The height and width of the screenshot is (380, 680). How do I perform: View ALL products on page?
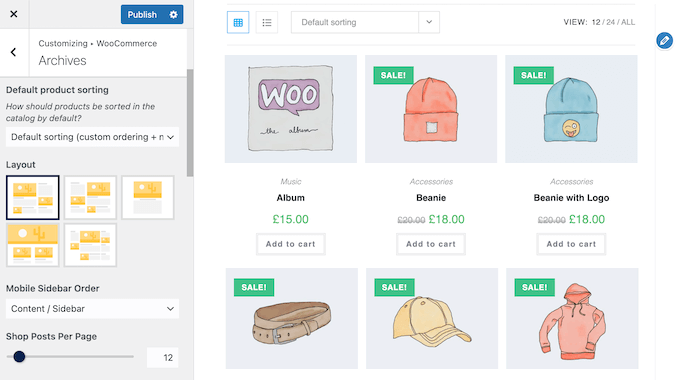[628, 22]
